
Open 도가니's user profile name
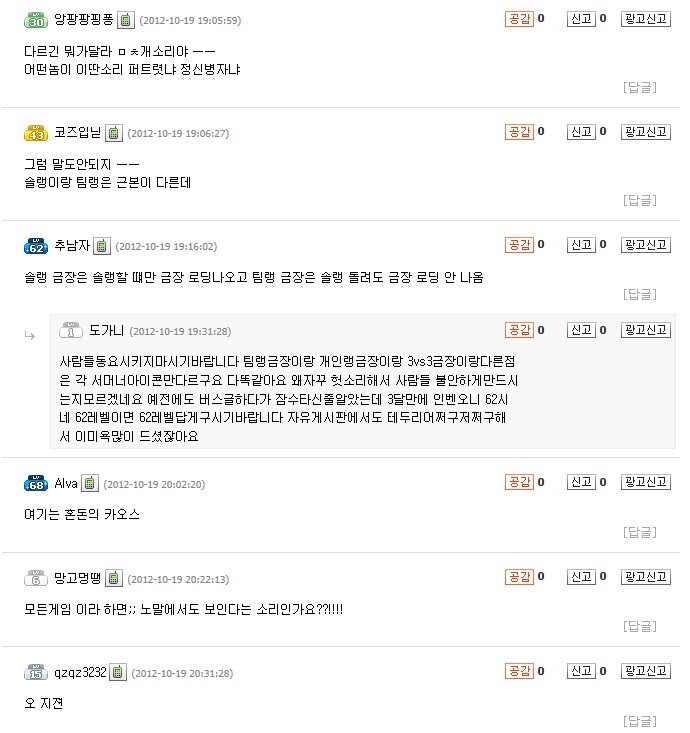point(107,331)
